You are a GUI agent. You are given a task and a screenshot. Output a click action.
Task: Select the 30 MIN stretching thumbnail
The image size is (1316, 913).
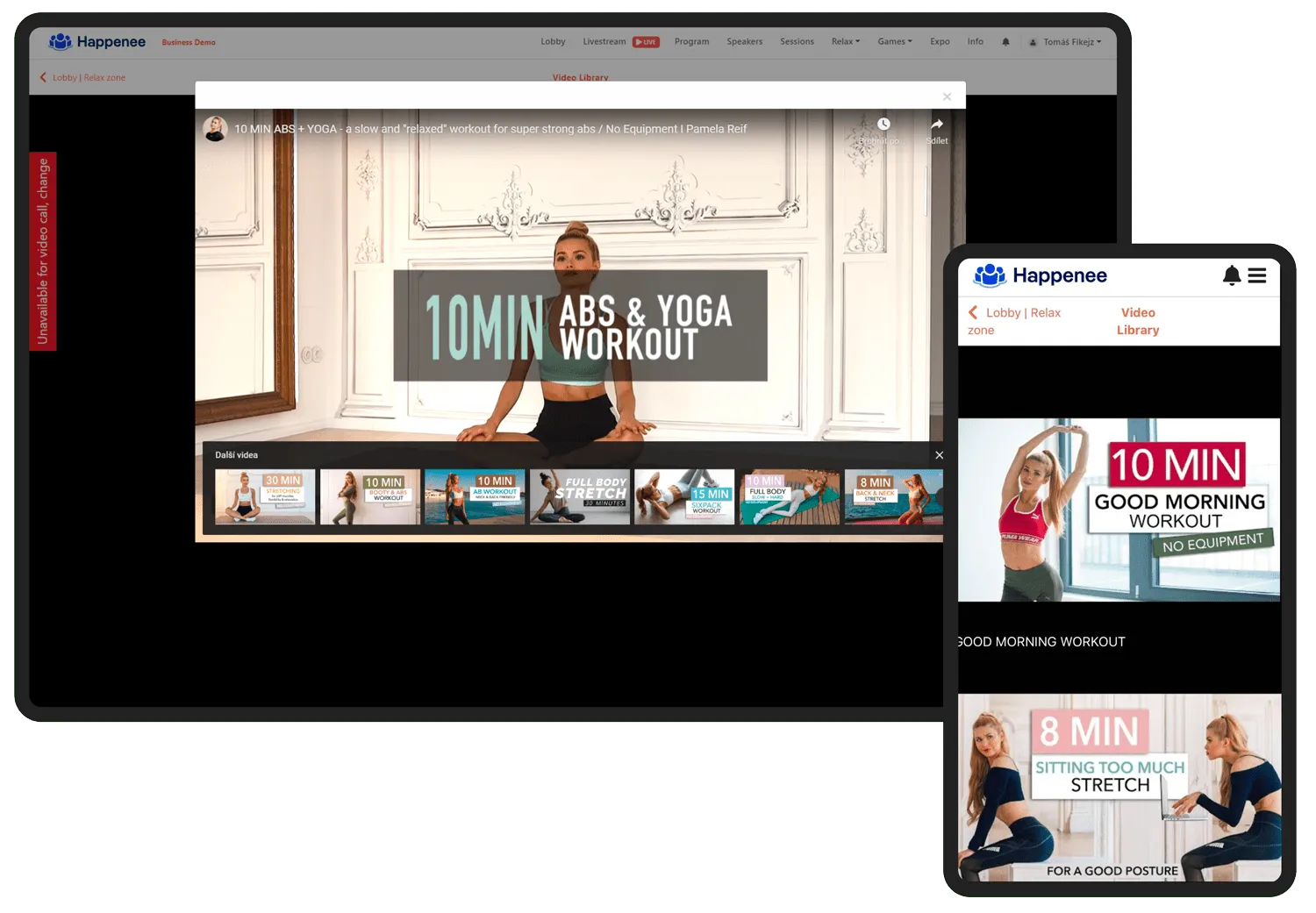(x=265, y=496)
